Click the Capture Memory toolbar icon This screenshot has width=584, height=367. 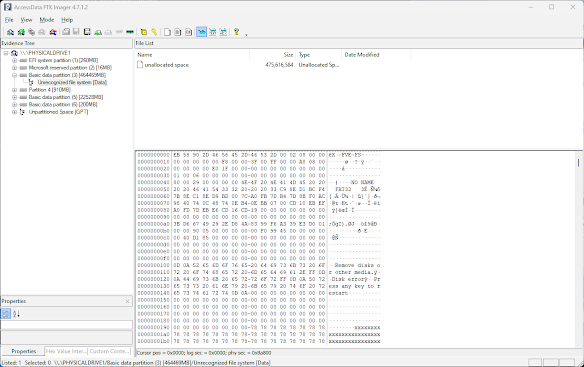click(130, 32)
